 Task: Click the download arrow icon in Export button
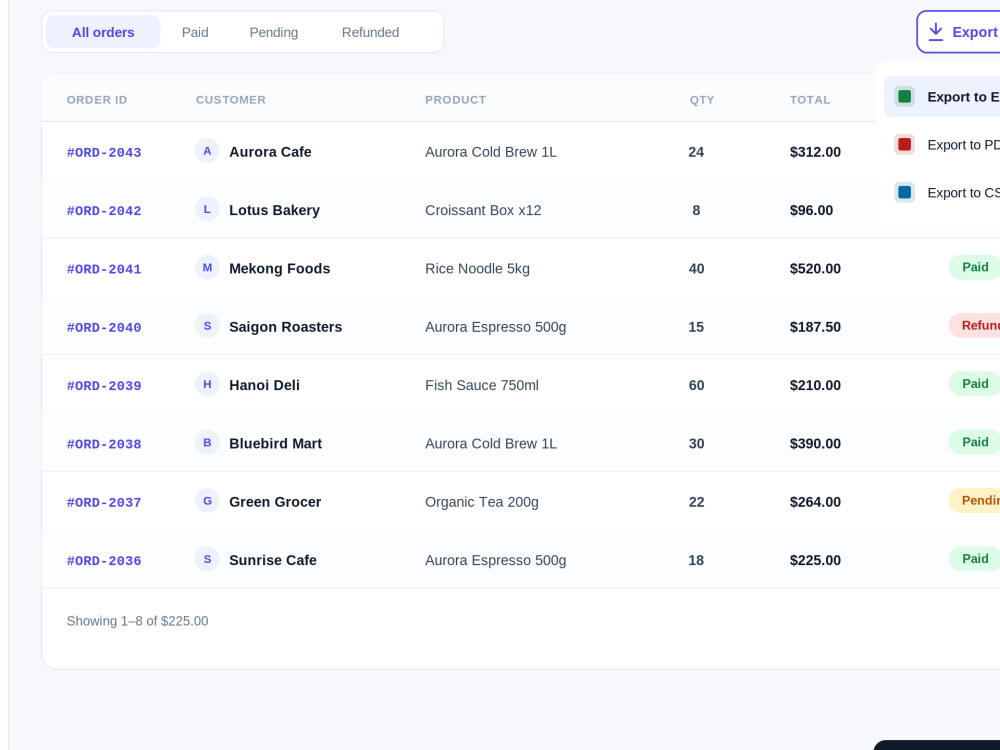(935, 32)
